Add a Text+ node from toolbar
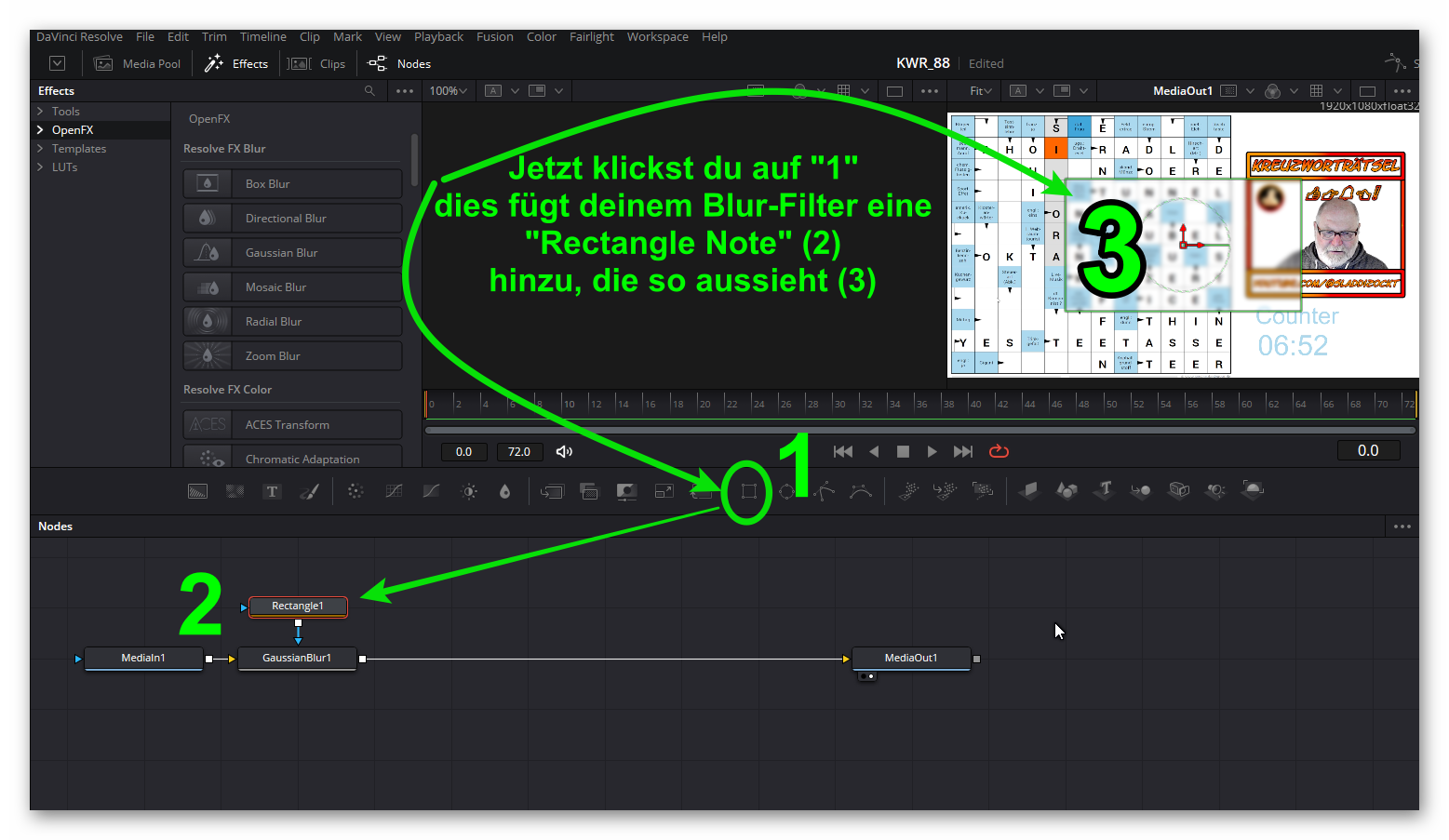 coord(272,491)
